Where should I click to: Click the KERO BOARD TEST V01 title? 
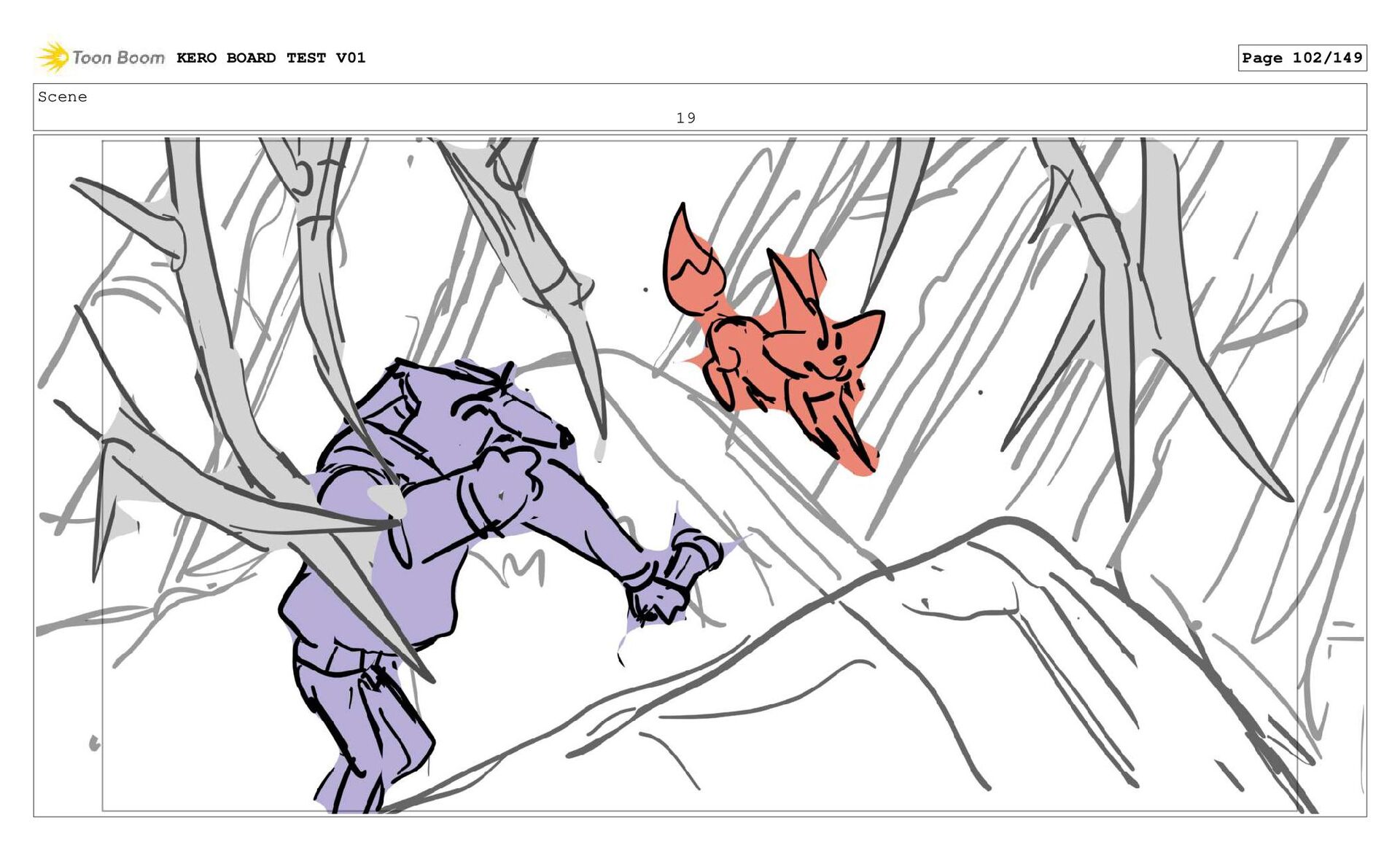pyautogui.click(x=271, y=58)
